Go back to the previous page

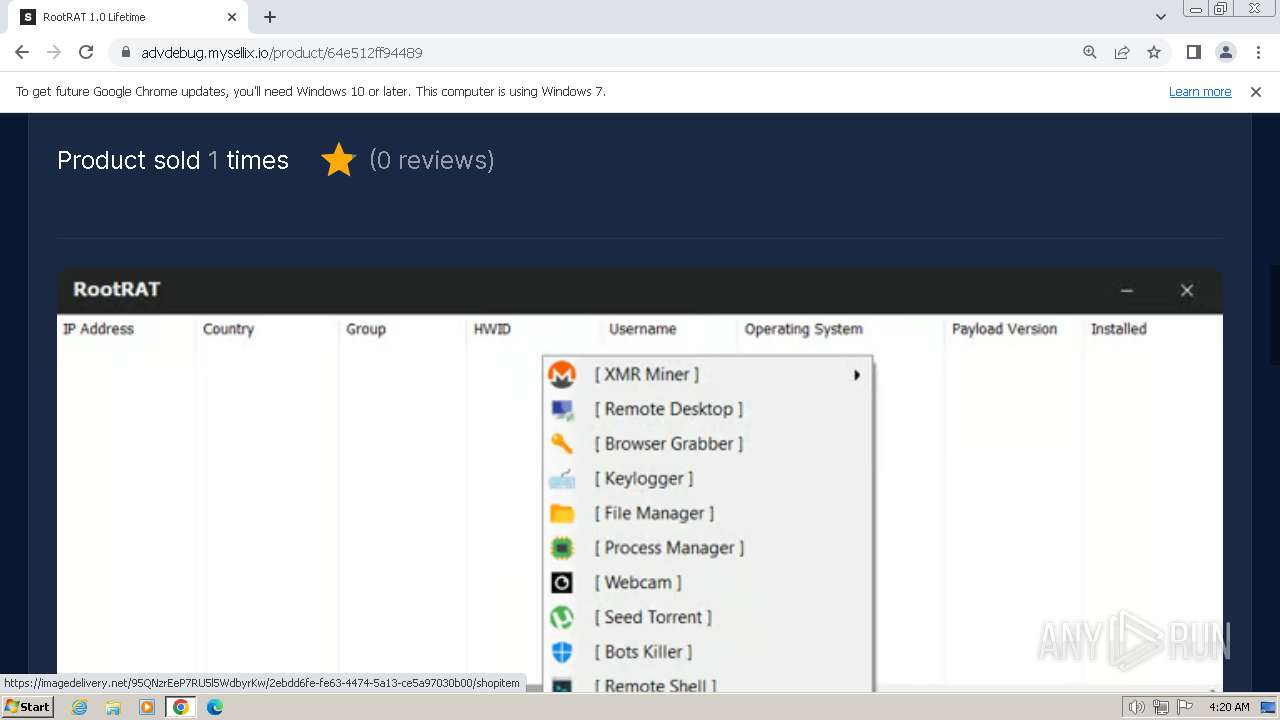pos(22,52)
